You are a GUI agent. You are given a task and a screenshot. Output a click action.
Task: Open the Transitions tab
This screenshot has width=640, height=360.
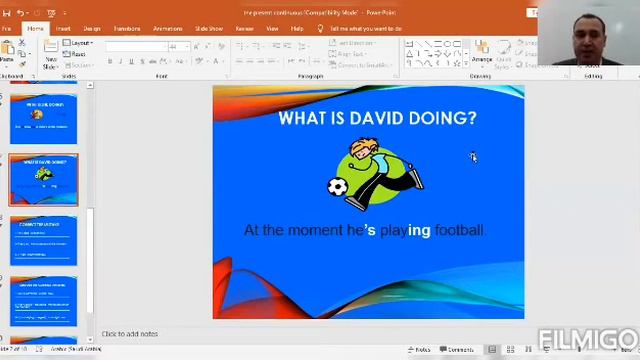[x=127, y=29]
